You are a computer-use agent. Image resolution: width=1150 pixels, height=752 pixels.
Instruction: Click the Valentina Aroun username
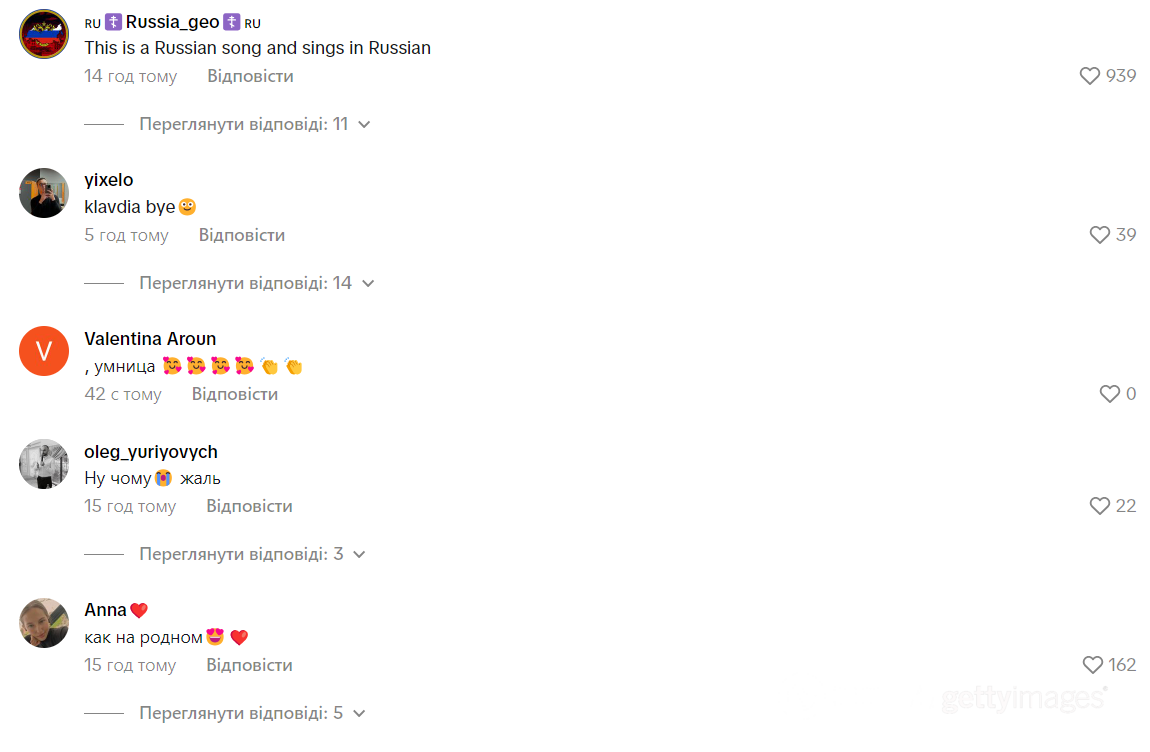(x=150, y=339)
